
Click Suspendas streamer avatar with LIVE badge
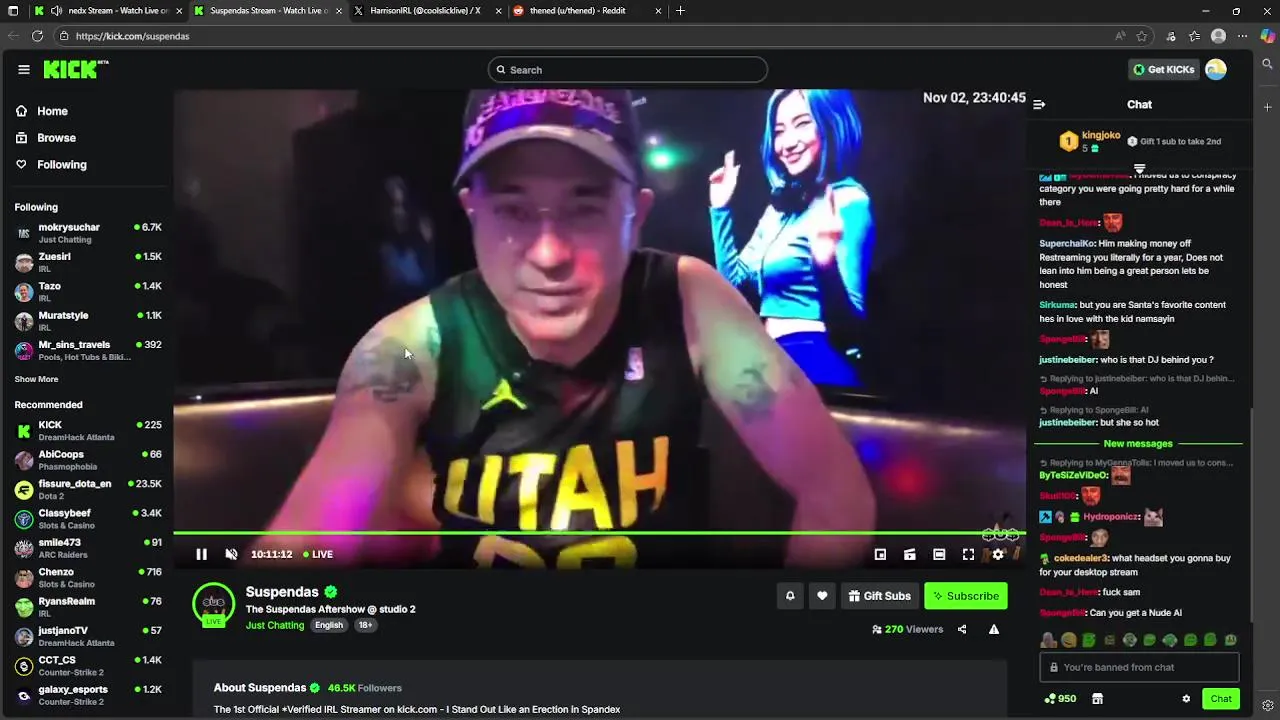coord(213,605)
